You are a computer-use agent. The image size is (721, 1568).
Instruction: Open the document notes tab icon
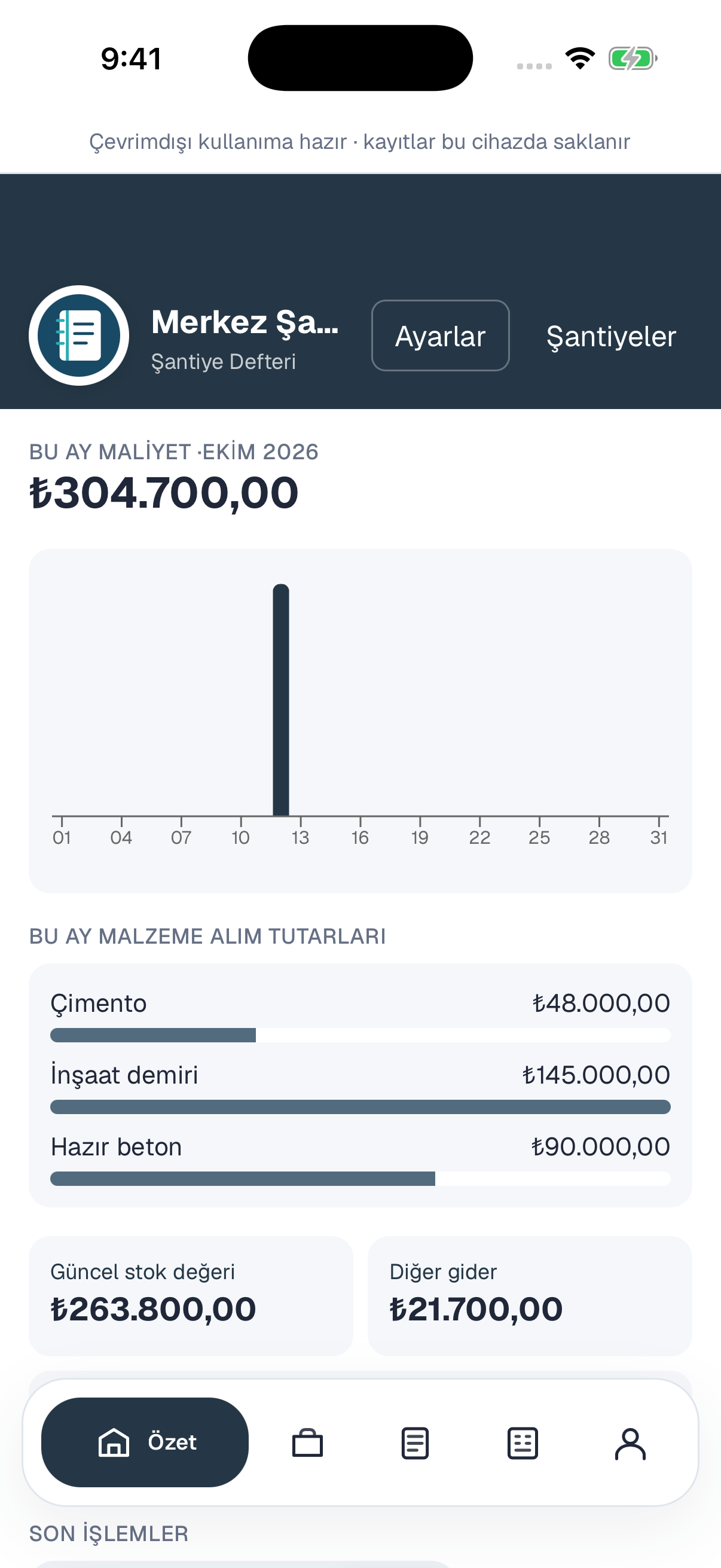click(x=415, y=1442)
